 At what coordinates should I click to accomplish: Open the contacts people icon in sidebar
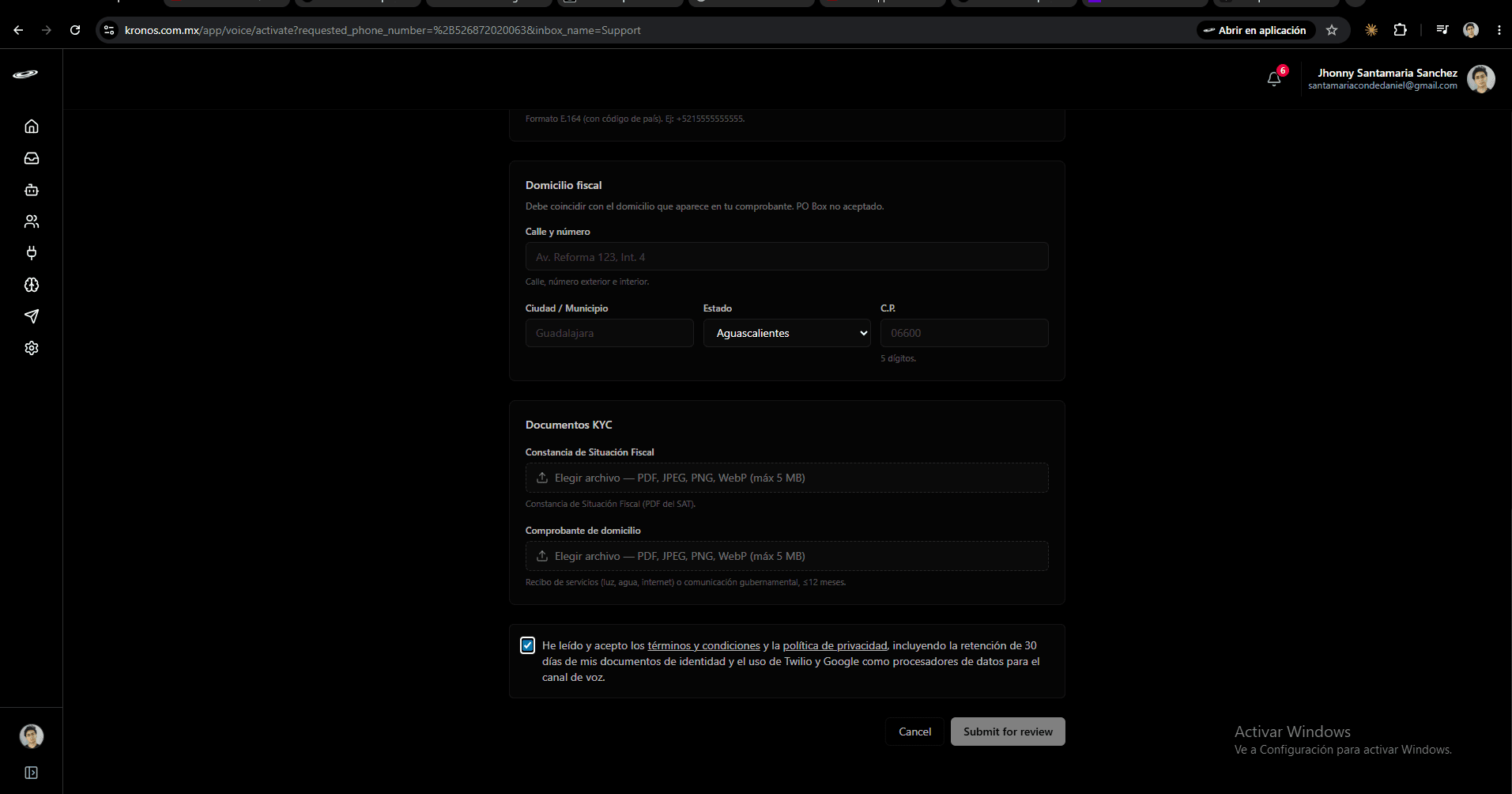coord(32,221)
